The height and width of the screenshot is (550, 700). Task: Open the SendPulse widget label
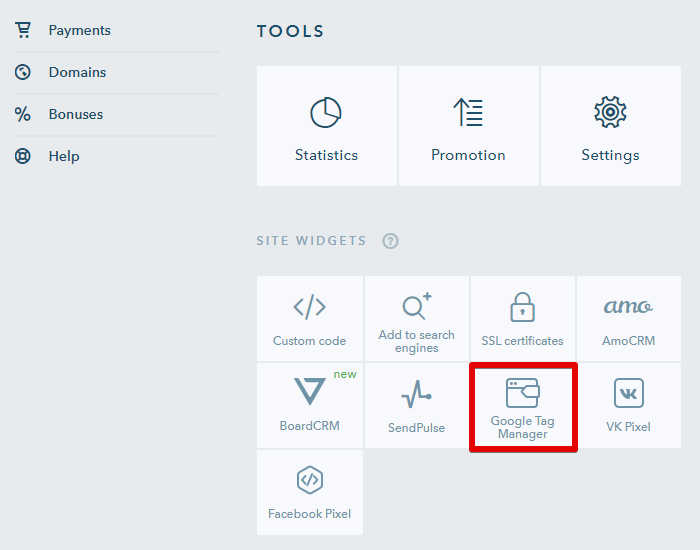417,428
